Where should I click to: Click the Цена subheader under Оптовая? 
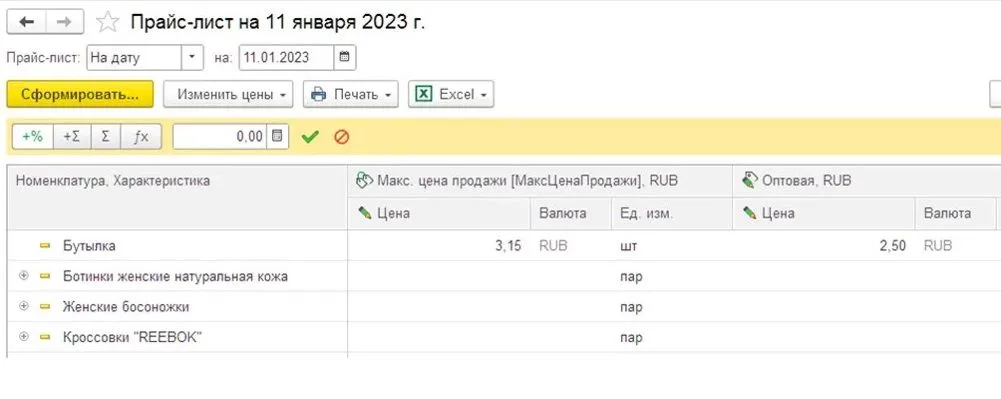click(824, 213)
